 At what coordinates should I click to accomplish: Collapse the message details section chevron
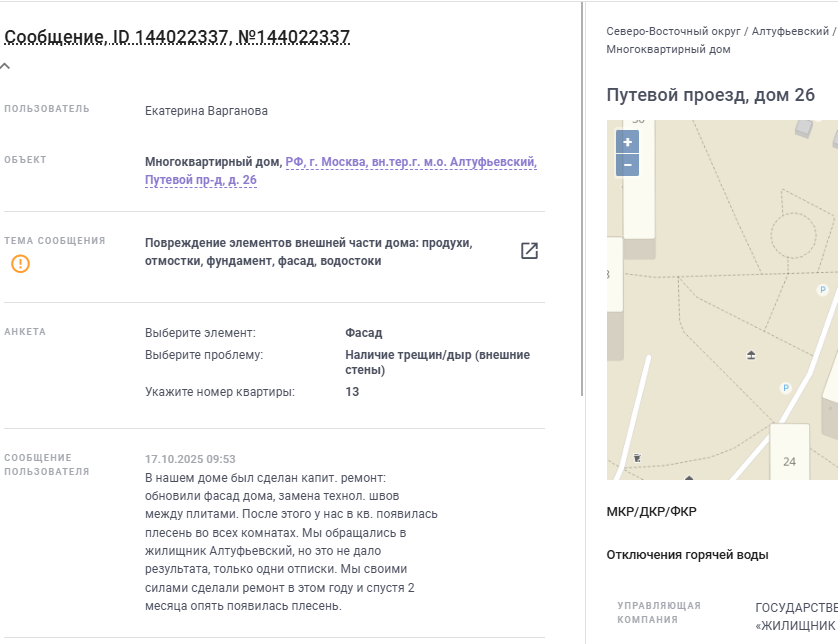(6, 67)
